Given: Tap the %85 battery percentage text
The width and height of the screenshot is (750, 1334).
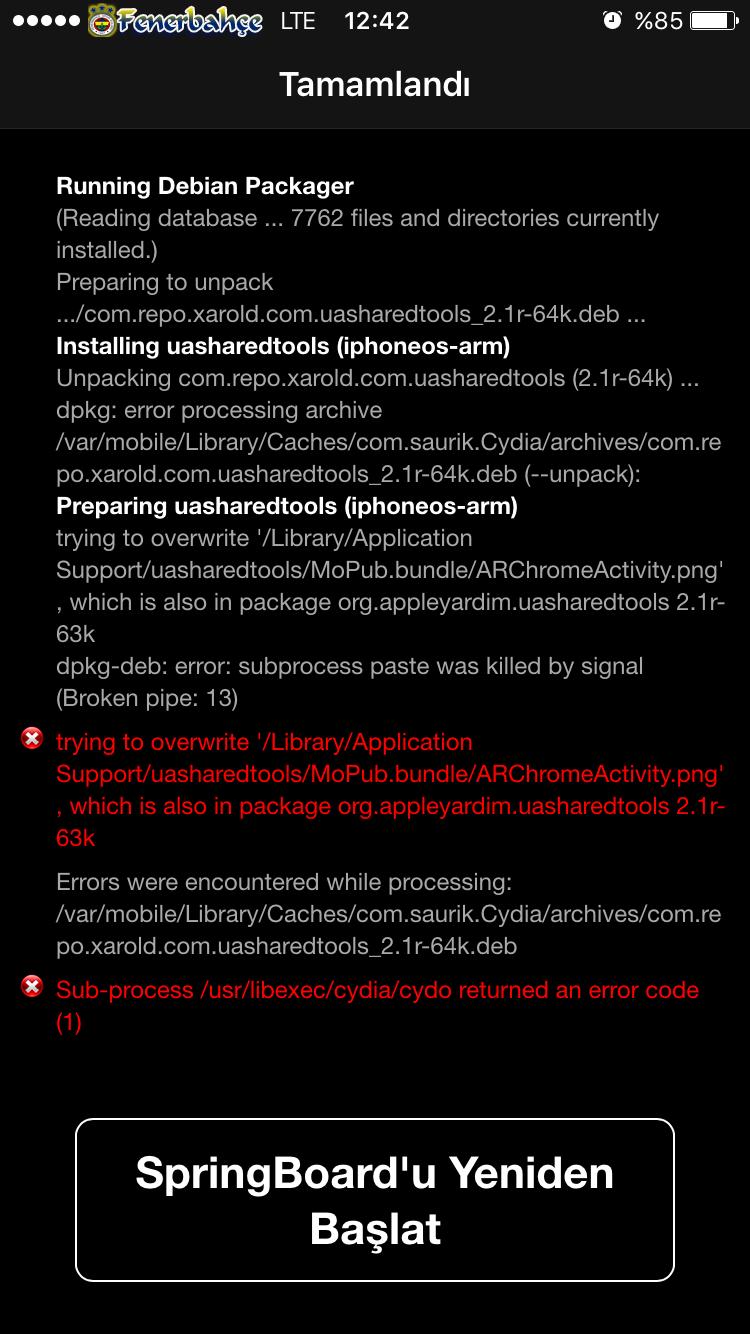Looking at the screenshot, I should (659, 21).
